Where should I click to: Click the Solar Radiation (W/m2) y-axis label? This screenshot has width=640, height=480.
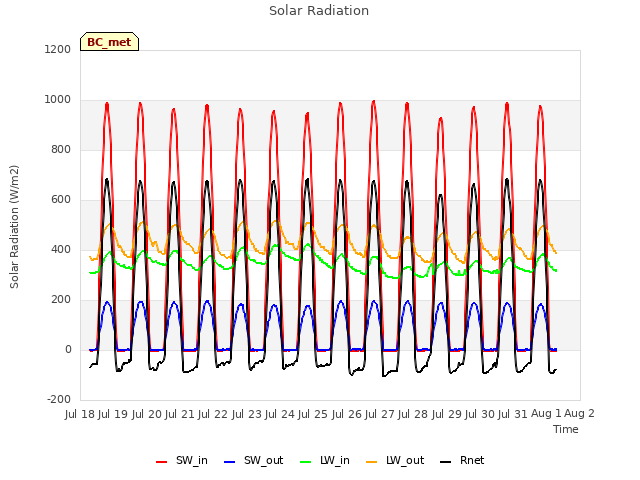(14, 227)
